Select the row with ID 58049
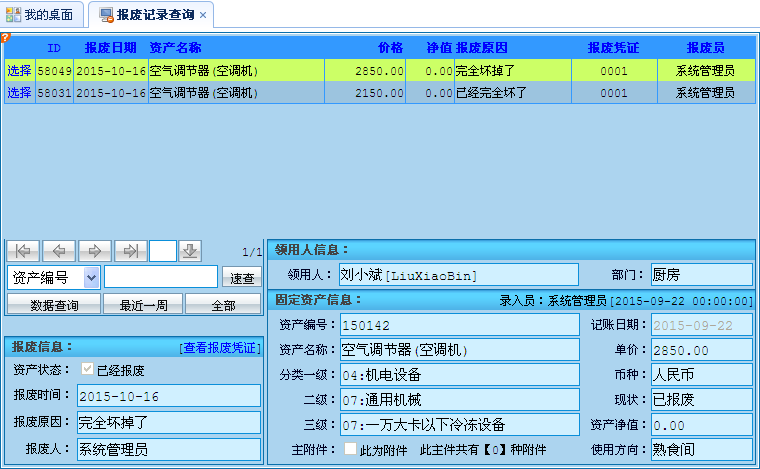The image size is (760, 469). pos(19,71)
